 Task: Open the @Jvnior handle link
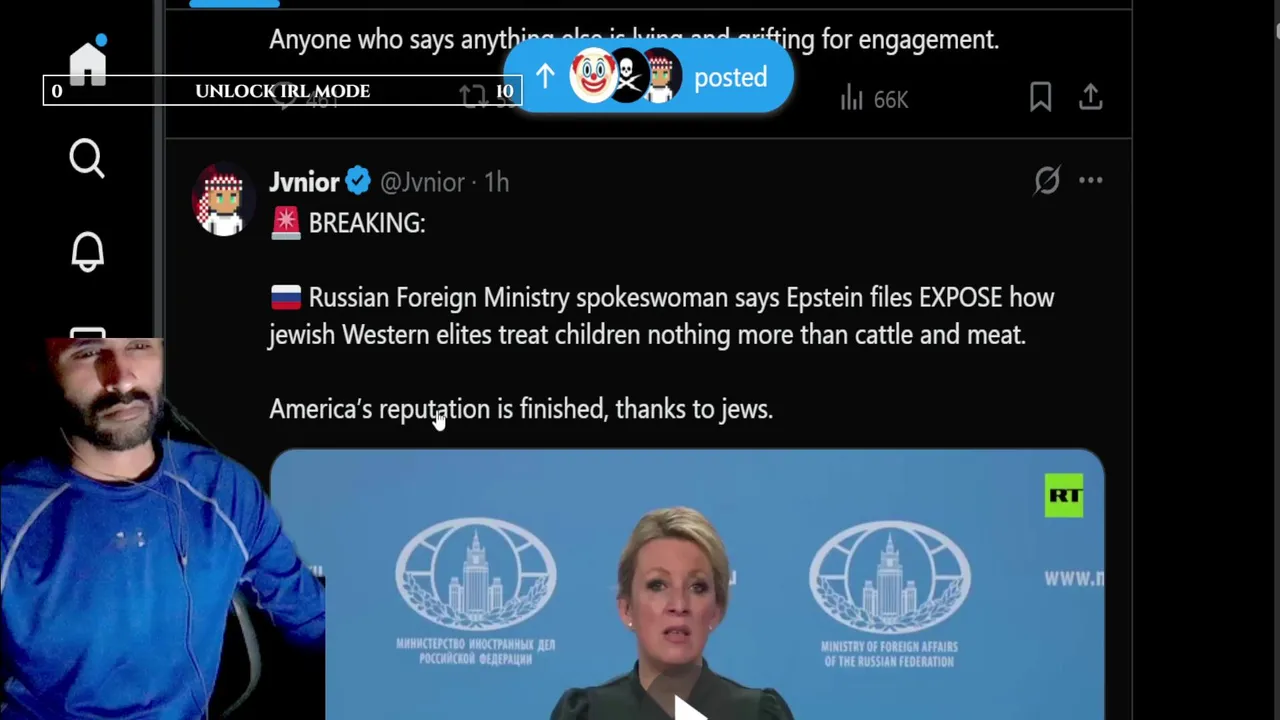pyautogui.click(x=422, y=182)
